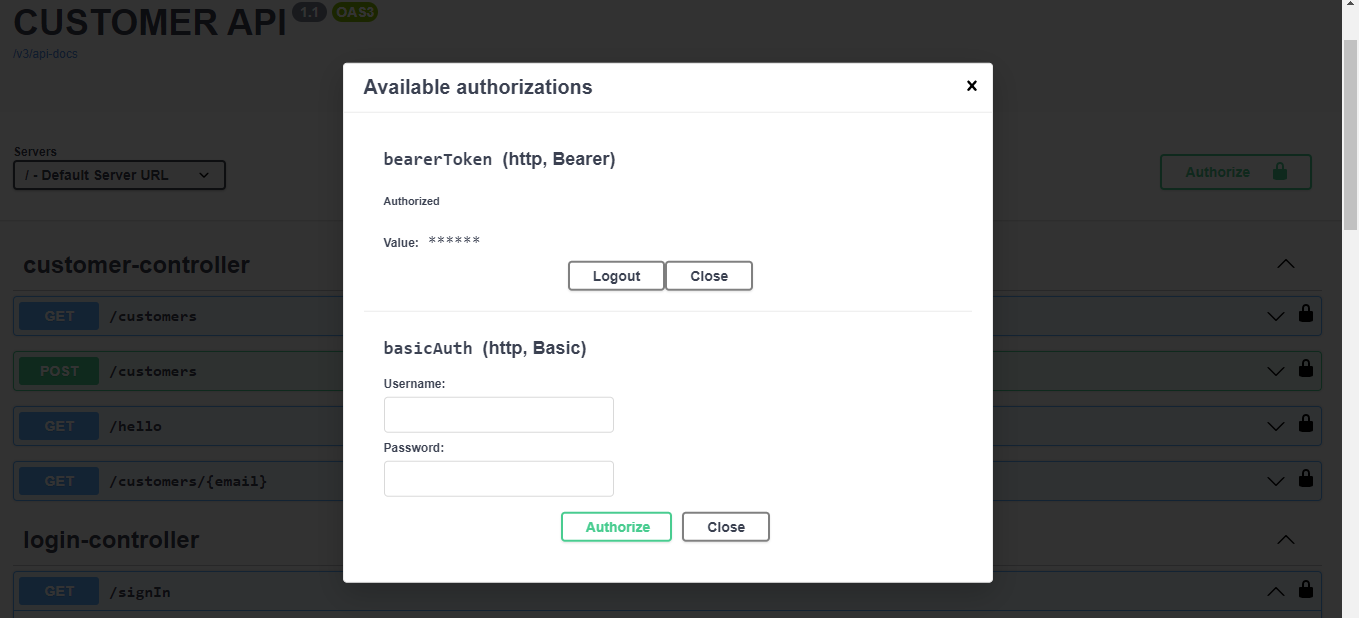This screenshot has width=1359, height=618.
Task: Click Authorize under basicAuth
Action: tap(616, 526)
